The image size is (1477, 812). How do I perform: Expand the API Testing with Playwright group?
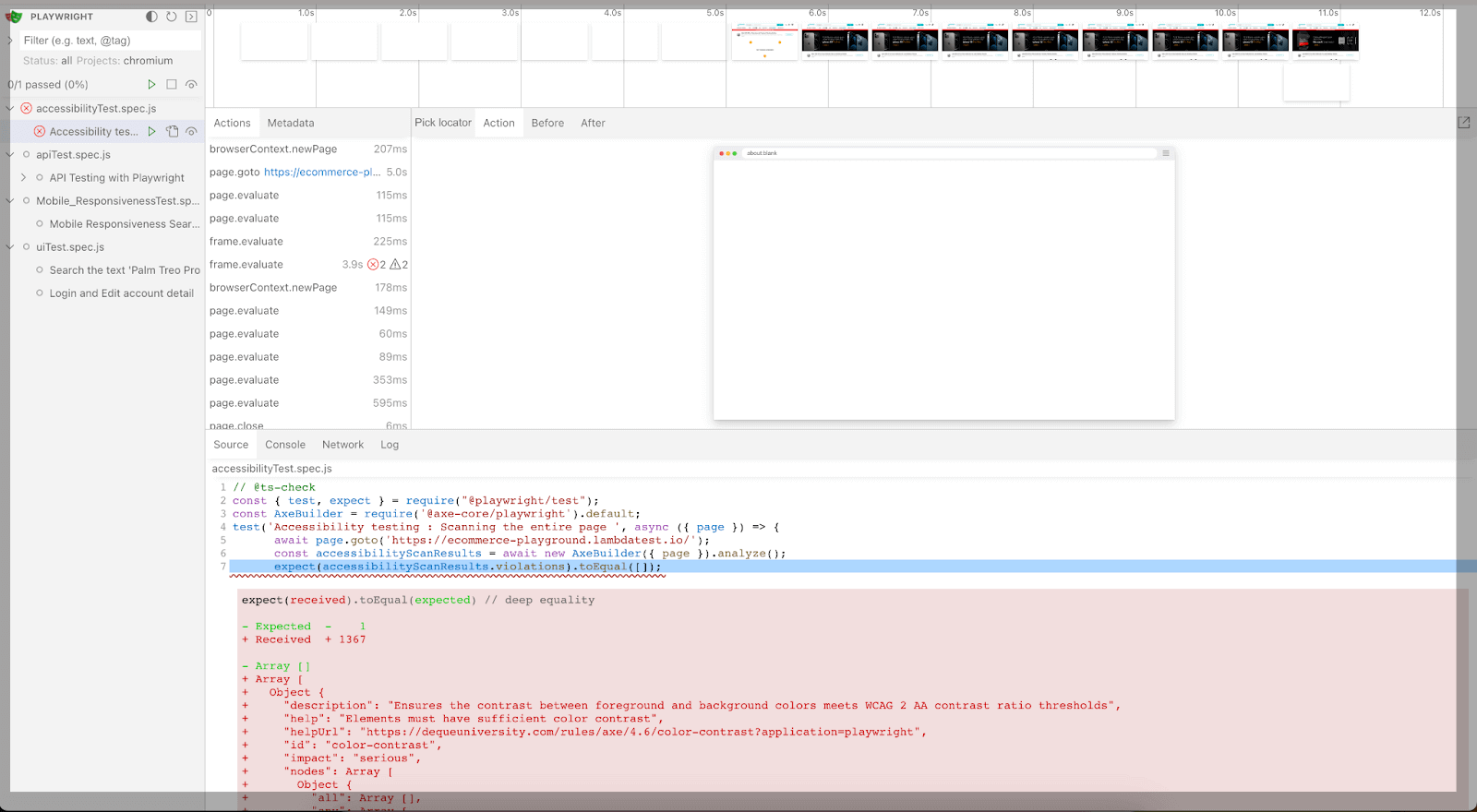coord(23,177)
